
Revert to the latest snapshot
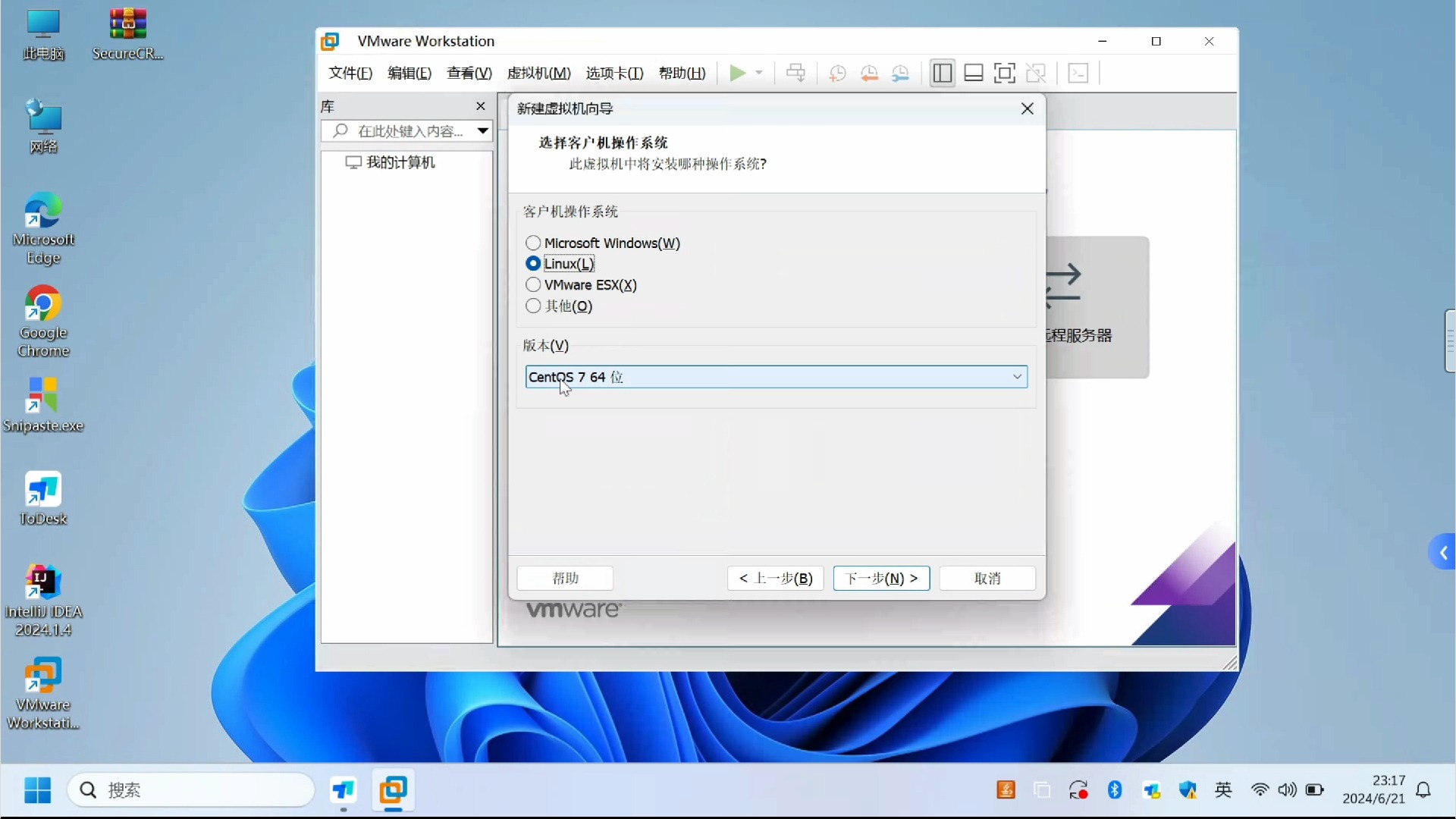(869, 73)
